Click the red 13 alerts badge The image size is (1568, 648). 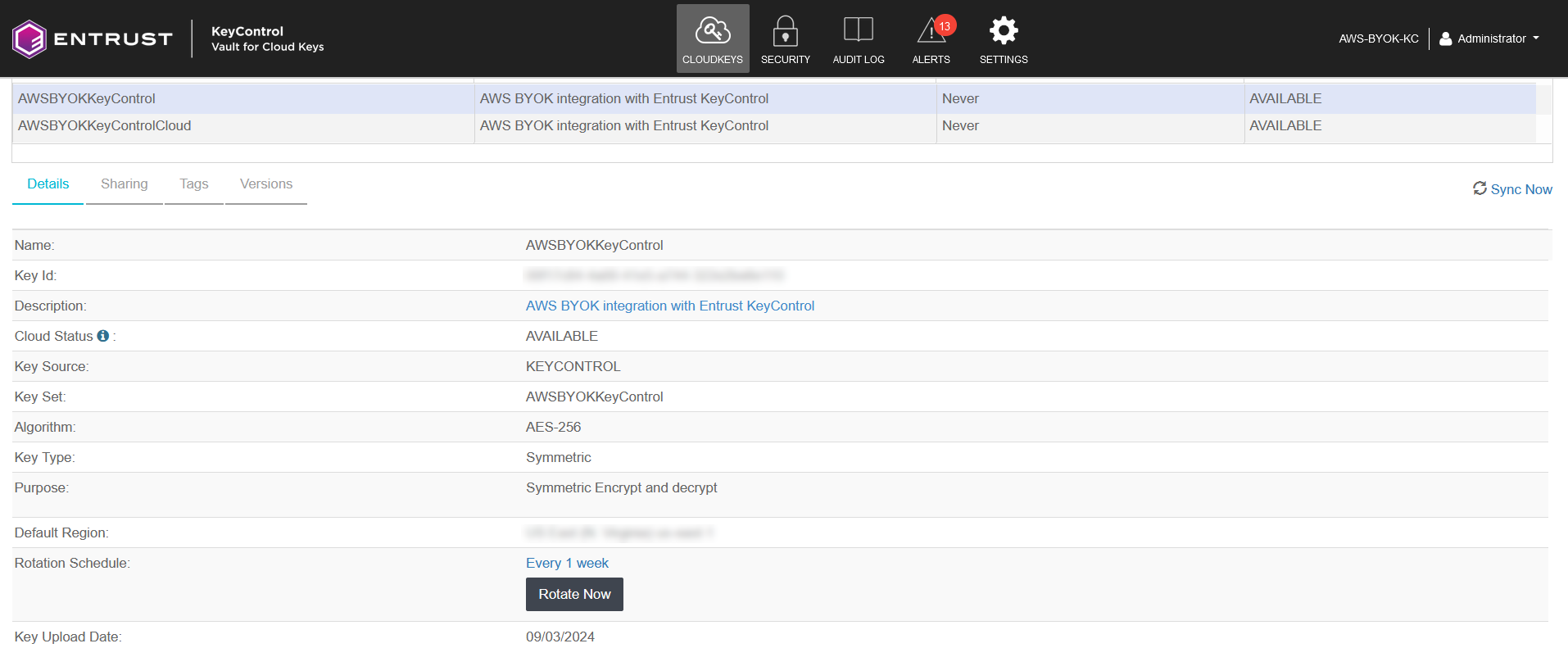click(945, 26)
